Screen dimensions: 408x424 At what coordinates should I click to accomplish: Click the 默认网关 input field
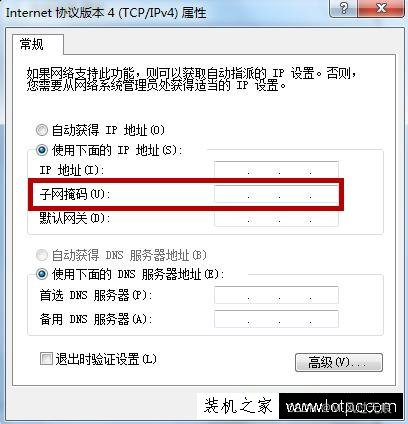pos(276,218)
